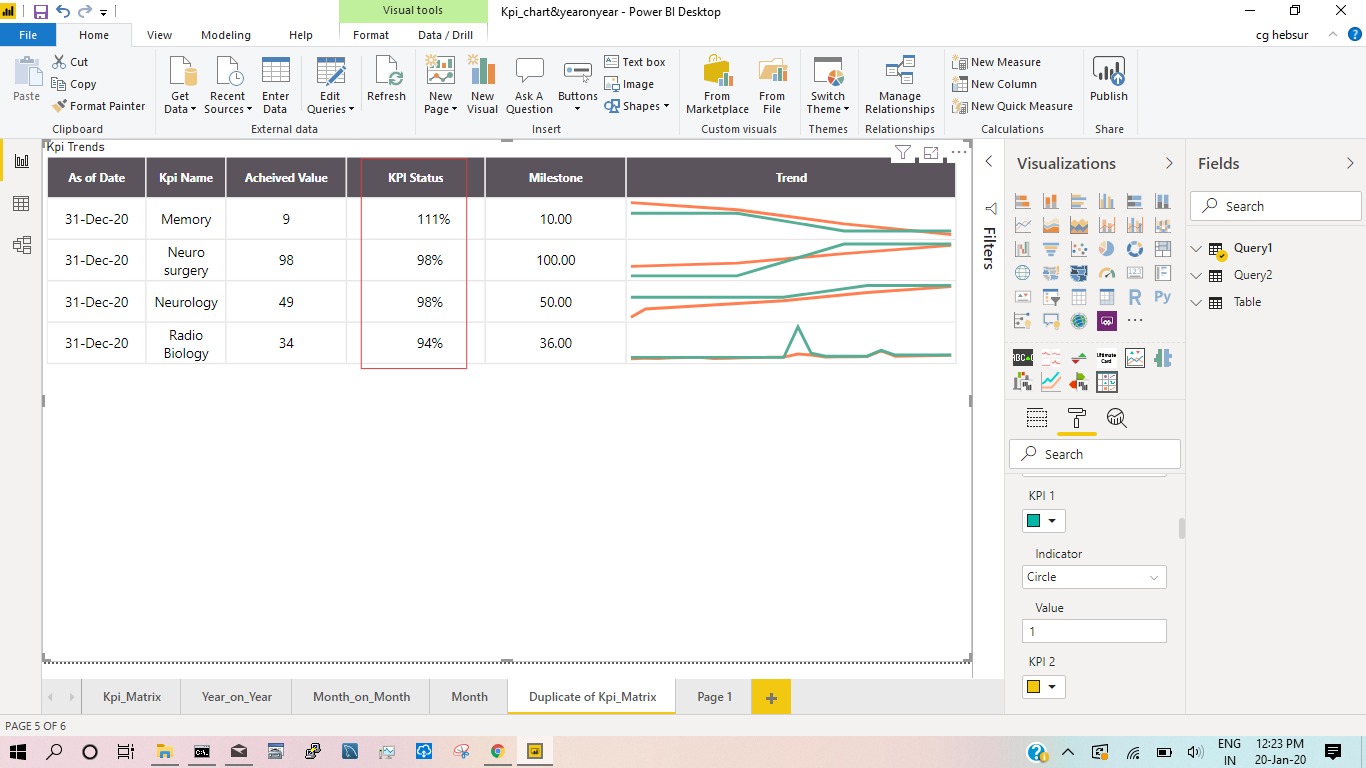Select the PowerApps purple visual icon
The image size is (1366, 768).
click(1107, 321)
